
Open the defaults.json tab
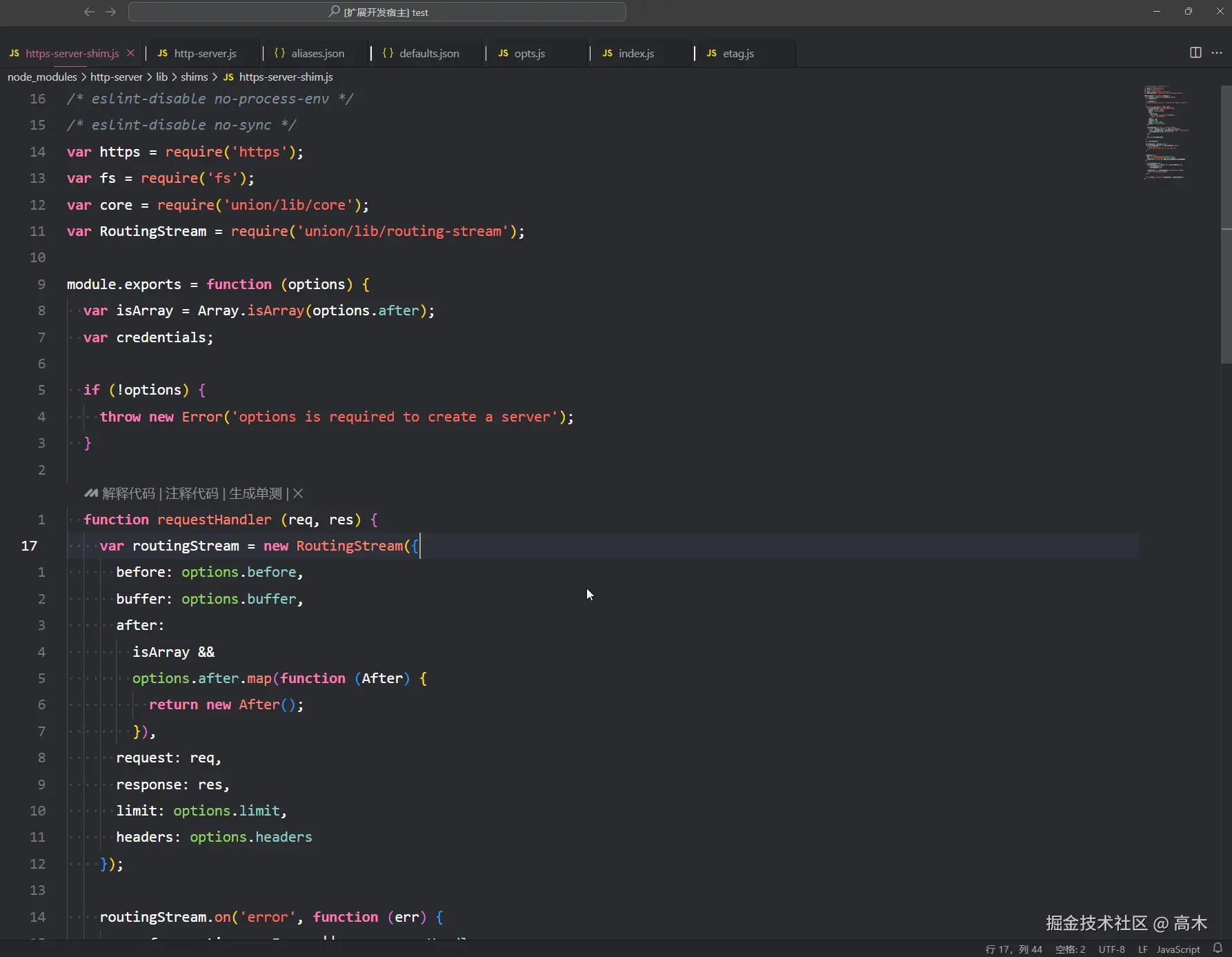(429, 53)
